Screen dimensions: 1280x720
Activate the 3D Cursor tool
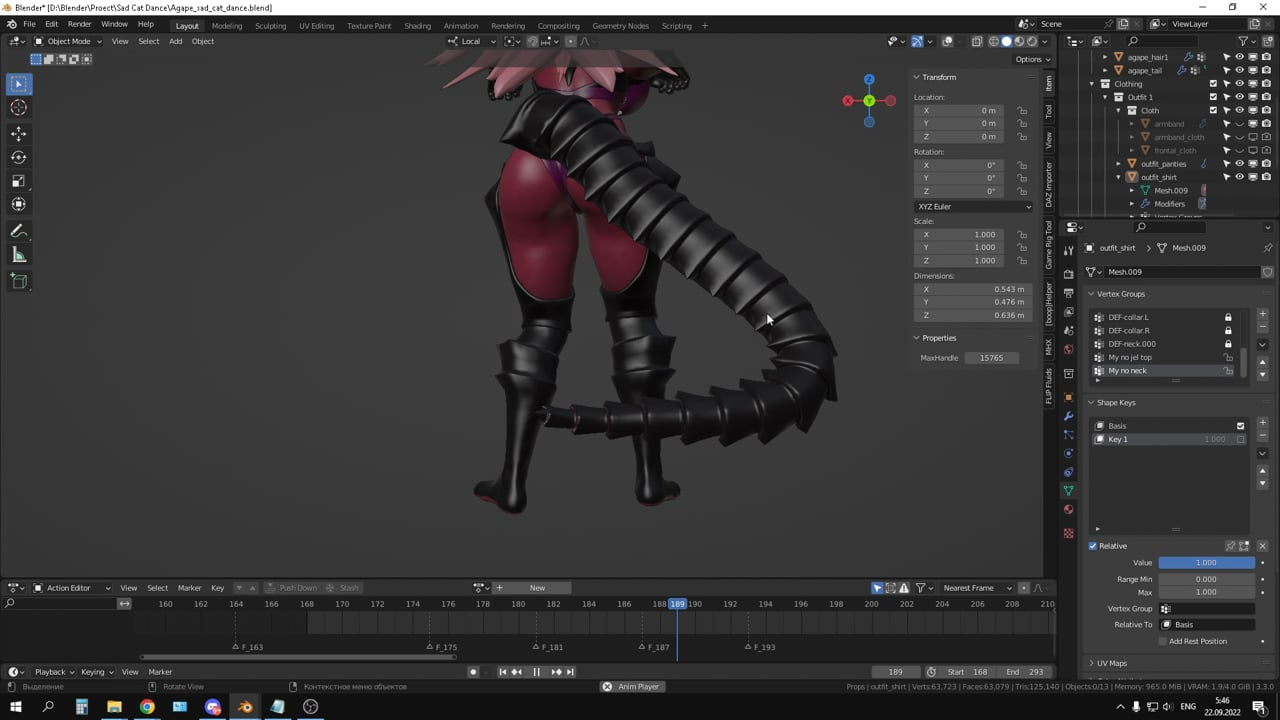[19, 108]
